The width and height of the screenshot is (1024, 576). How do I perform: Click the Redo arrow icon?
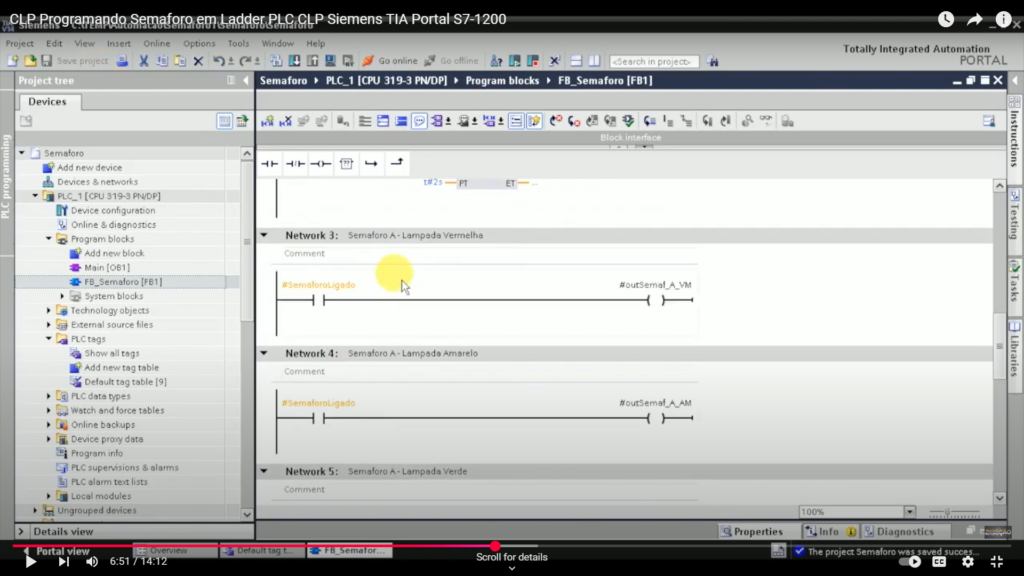click(245, 61)
